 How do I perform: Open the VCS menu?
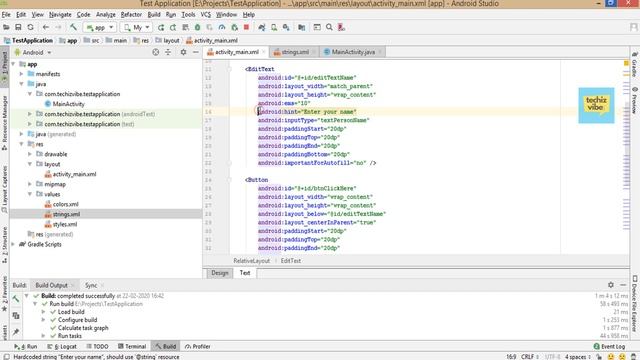[x=206, y=14]
